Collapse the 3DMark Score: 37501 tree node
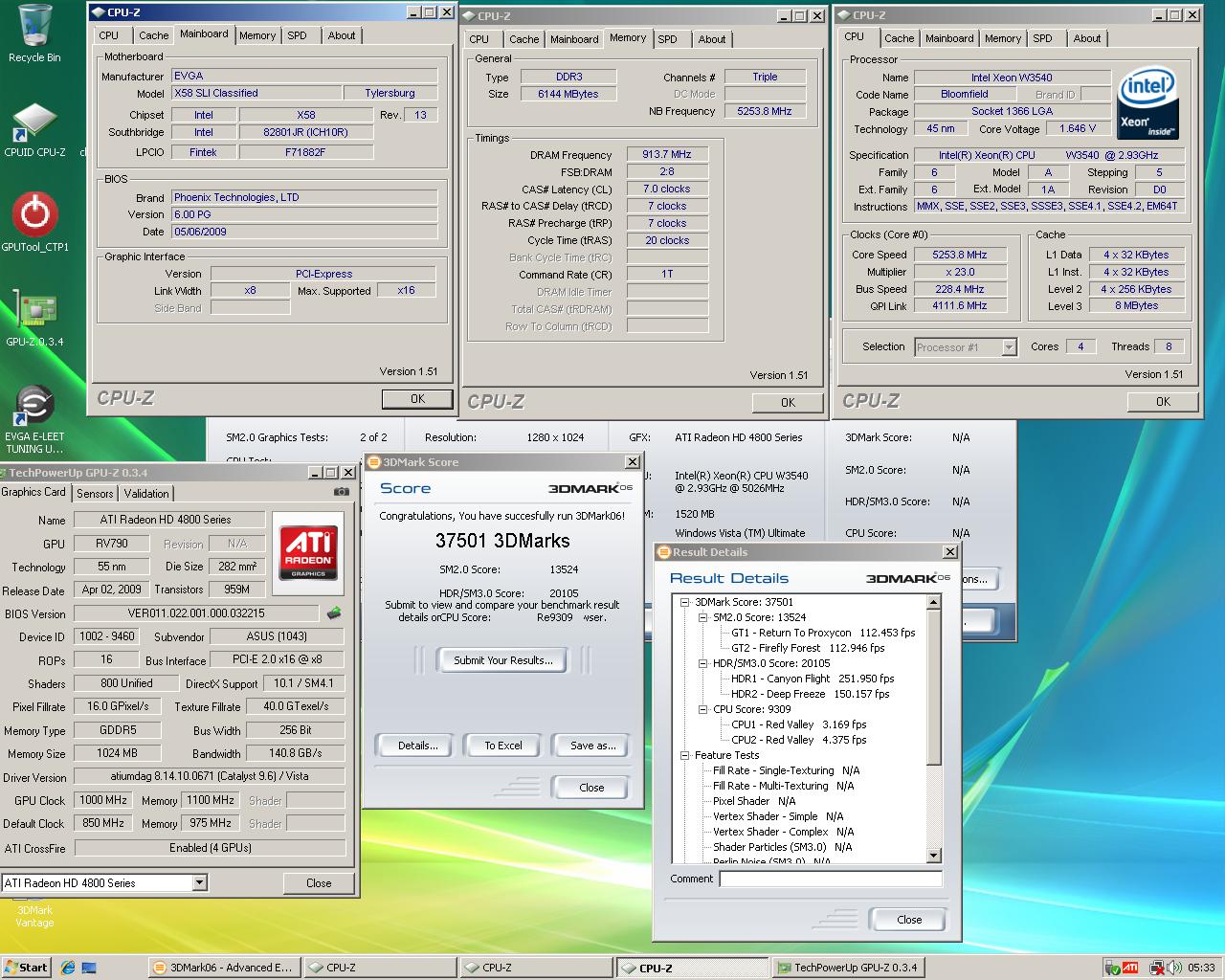This screenshot has height=980, width=1225. tap(685, 602)
